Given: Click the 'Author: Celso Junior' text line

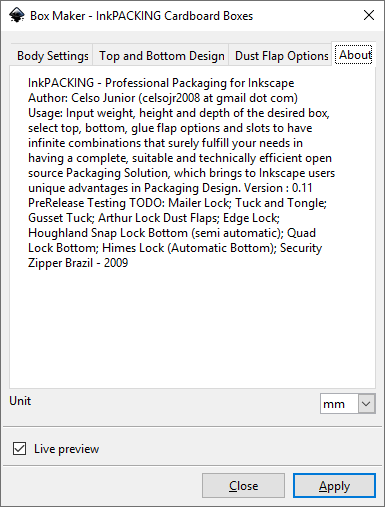Looking at the screenshot, I should (163, 98).
